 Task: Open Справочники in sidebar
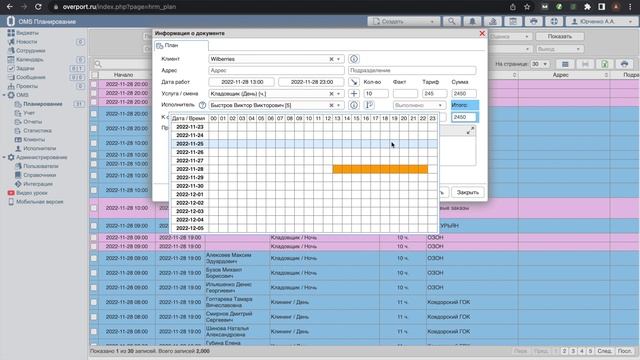pos(40,175)
